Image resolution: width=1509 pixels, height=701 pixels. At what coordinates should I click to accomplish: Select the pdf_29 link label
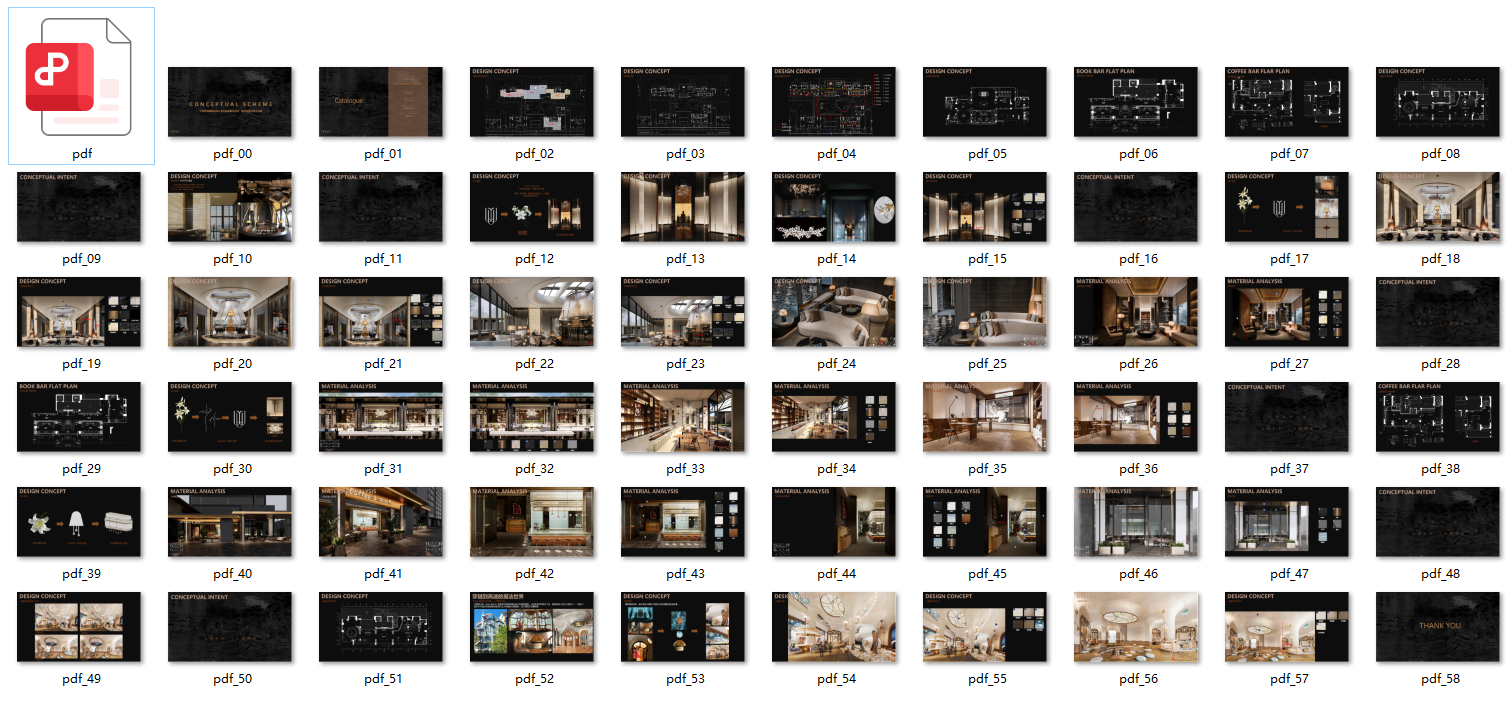coord(79,468)
